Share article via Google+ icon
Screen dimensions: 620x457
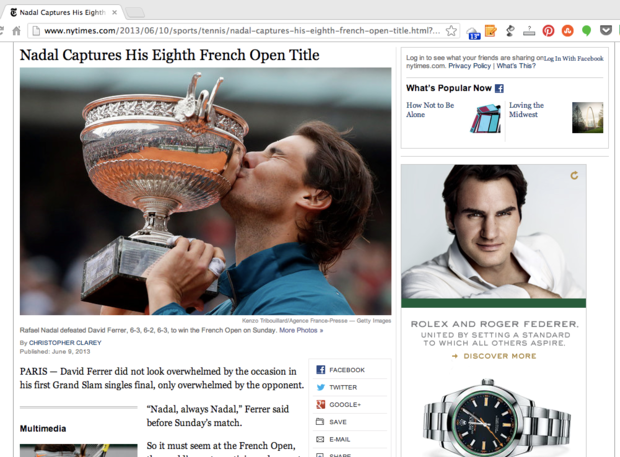(320, 404)
